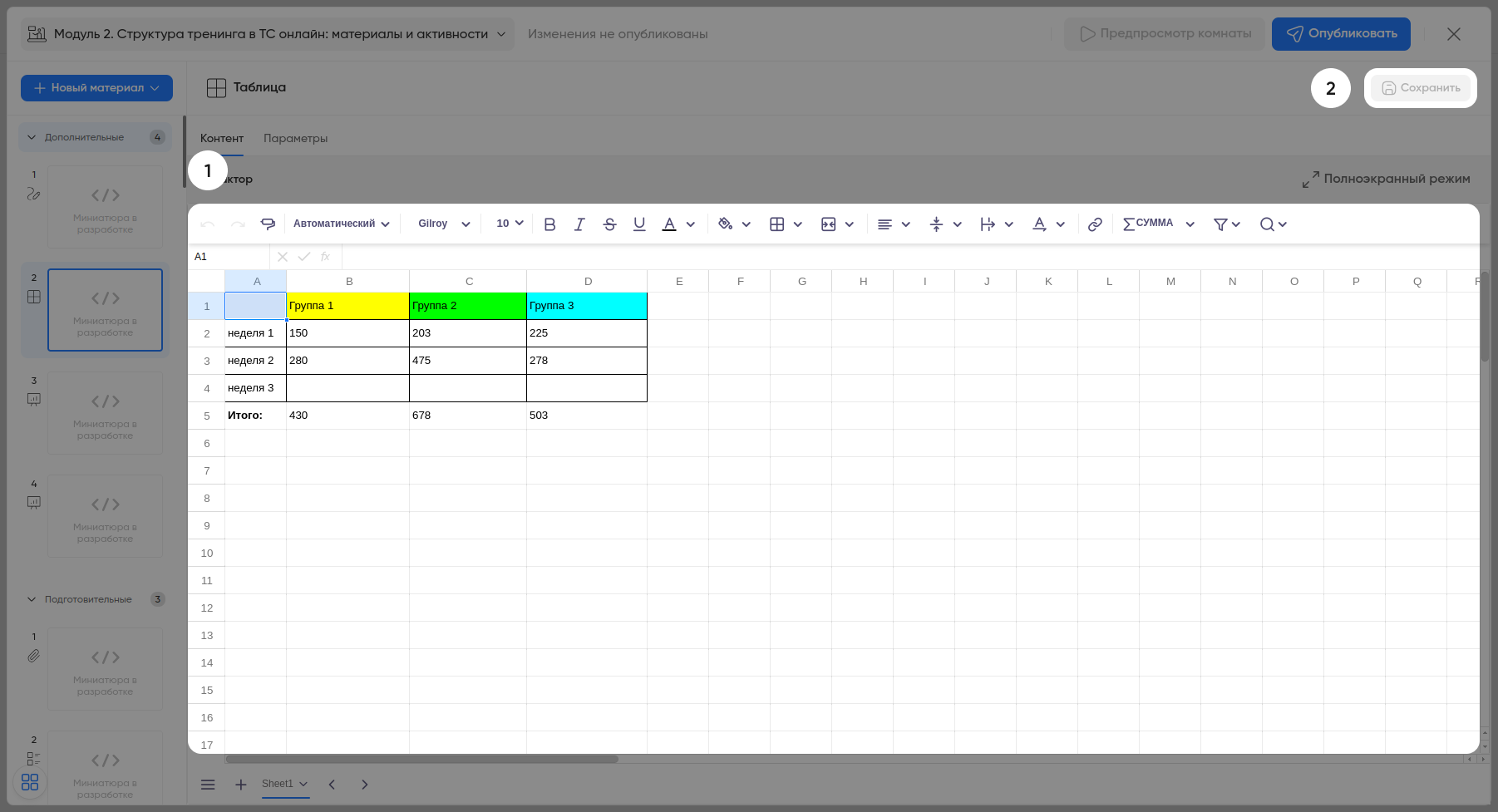Click the paint format brush icon
This screenshot has height=812, width=1498.
[268, 224]
